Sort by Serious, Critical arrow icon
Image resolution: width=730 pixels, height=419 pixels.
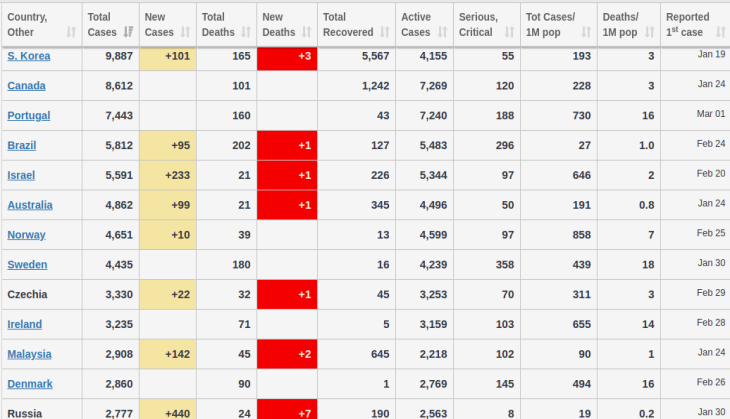coord(509,32)
